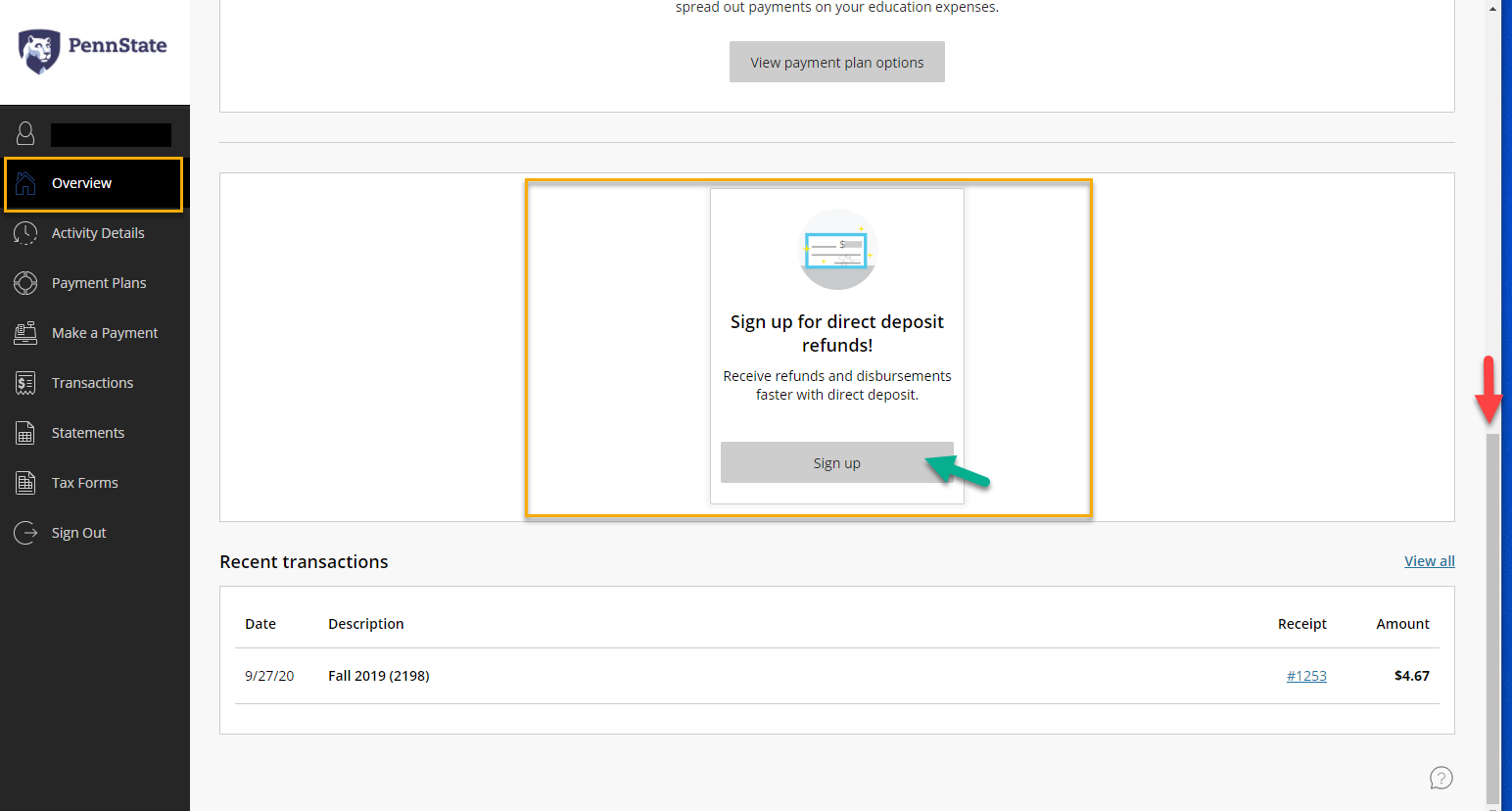Click the Statements document icon
Screen dimensions: 1512x811
pos(25,433)
